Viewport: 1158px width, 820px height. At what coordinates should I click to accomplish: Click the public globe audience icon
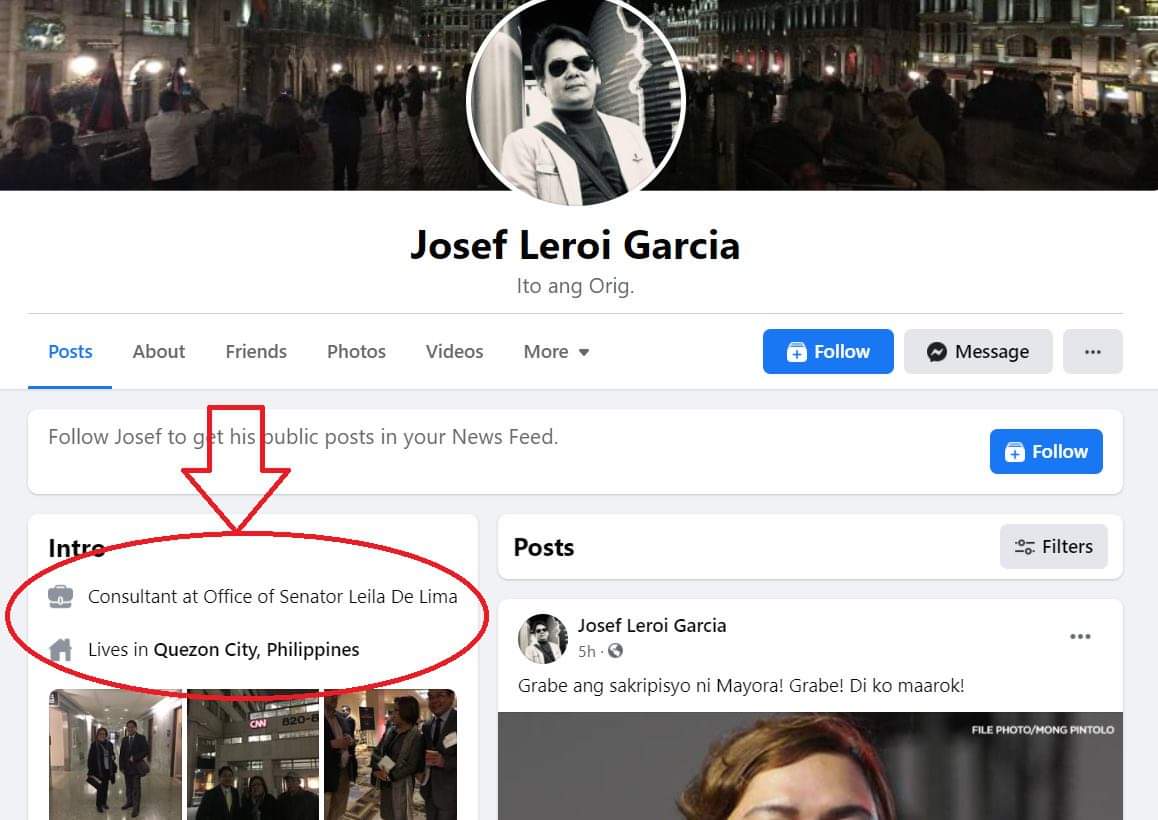[x=615, y=651]
